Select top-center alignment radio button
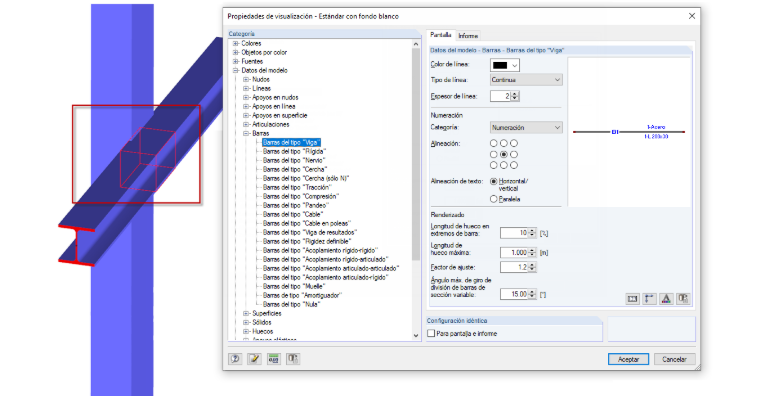 pos(504,143)
